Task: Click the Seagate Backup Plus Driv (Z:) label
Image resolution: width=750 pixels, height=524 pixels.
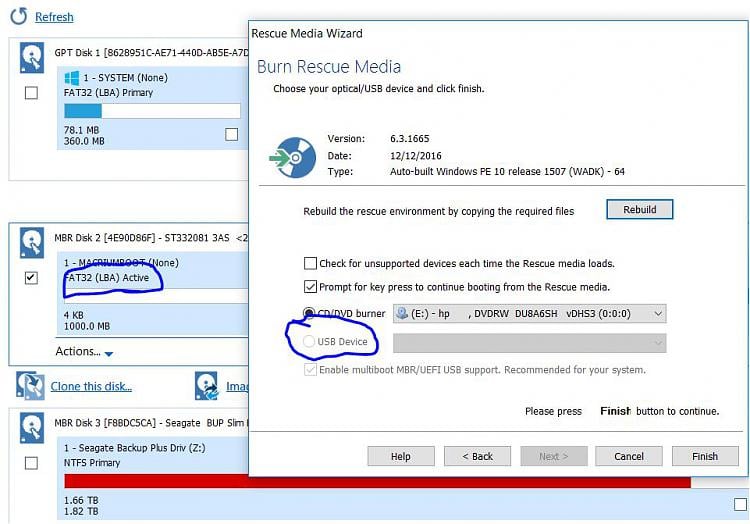Action: [135, 448]
